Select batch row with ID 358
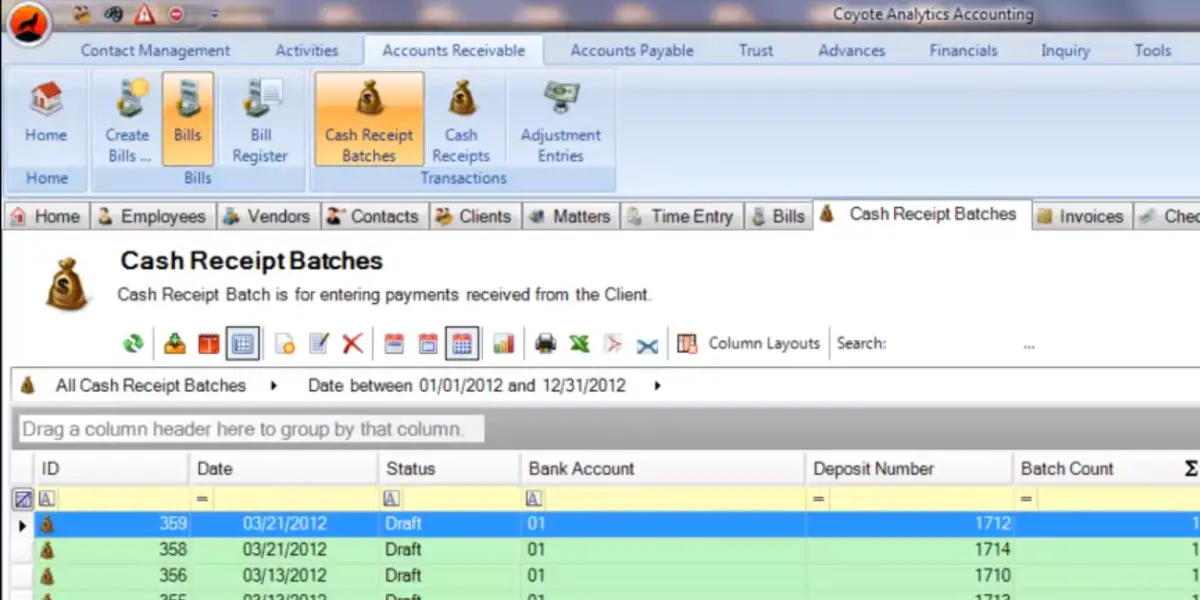This screenshot has height=600, width=1200. pyautogui.click(x=615, y=549)
